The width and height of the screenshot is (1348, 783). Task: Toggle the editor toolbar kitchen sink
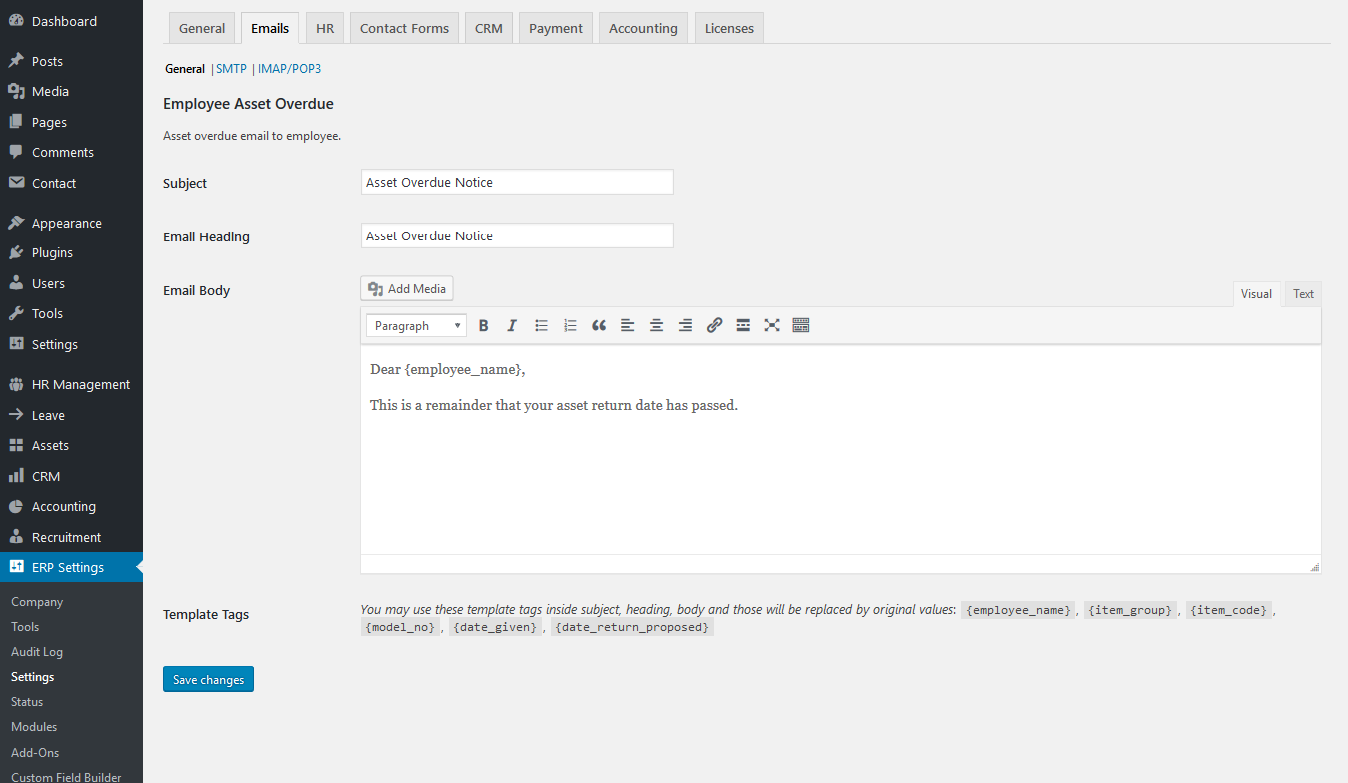pos(801,325)
